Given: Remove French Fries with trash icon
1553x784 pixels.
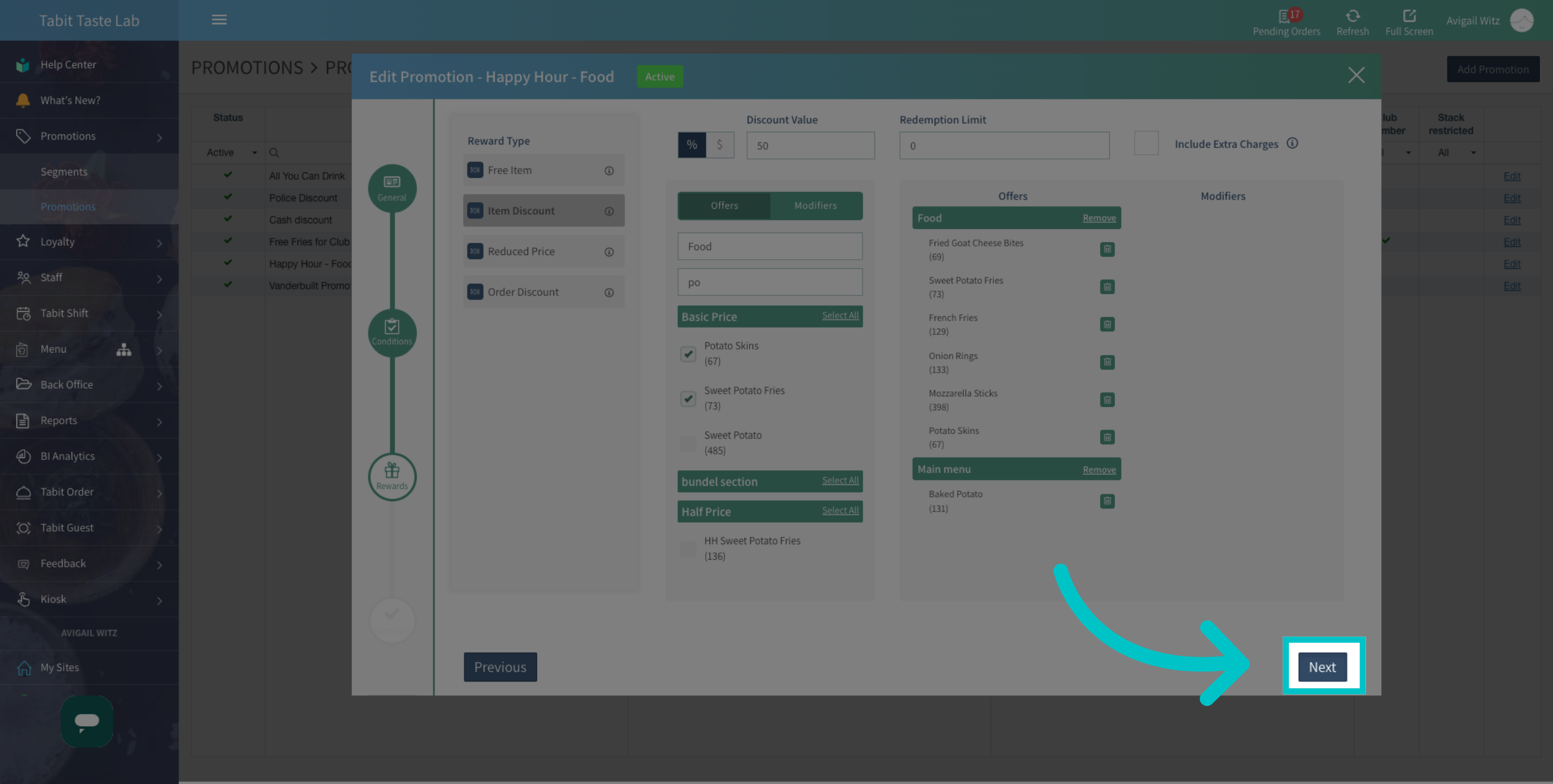Looking at the screenshot, I should coord(1107,324).
